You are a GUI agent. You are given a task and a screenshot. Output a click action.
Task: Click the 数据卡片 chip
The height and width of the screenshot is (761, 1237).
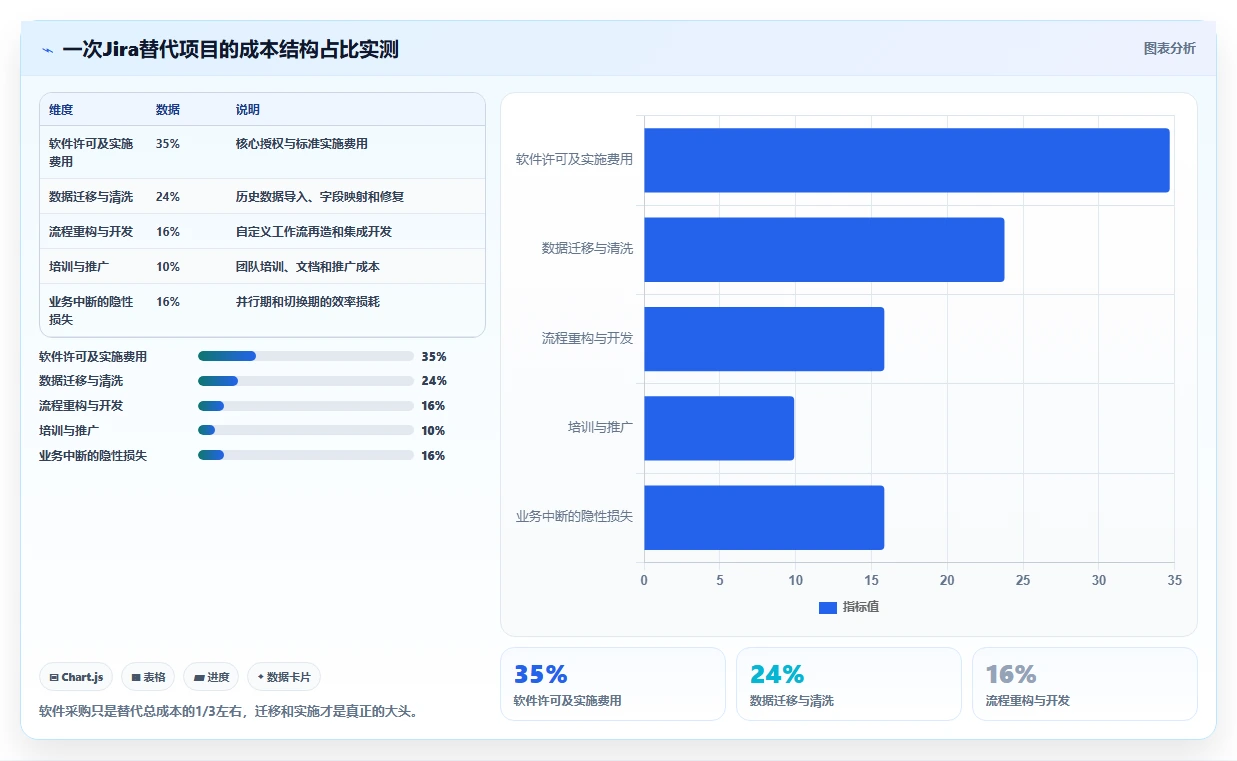point(284,677)
